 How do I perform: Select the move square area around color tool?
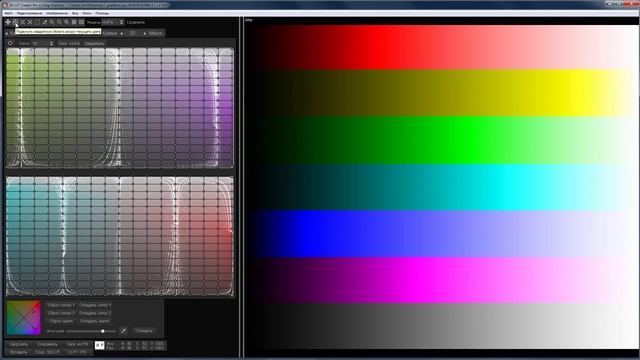click(15, 22)
